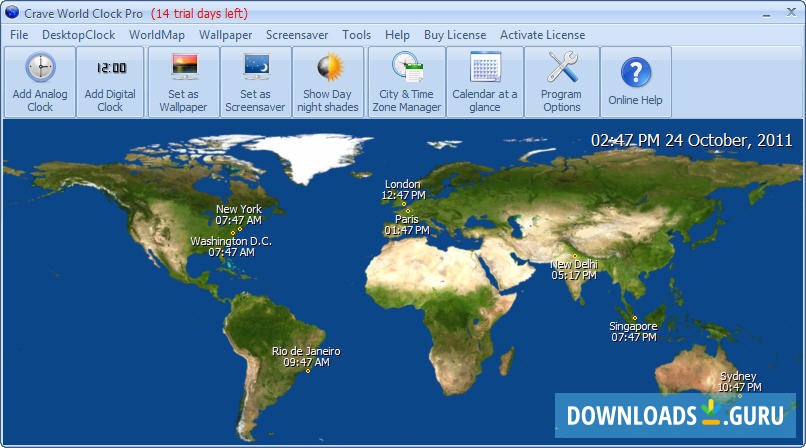This screenshot has height=448, width=806.
Task: Close the Crave World Clock window
Action: click(791, 12)
